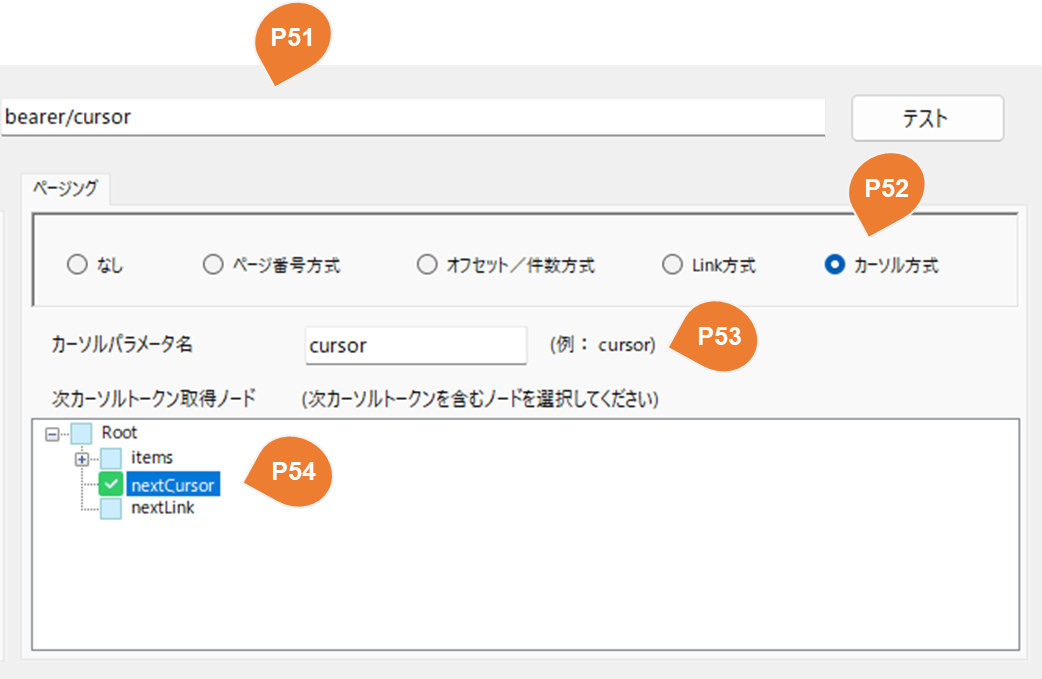The image size is (1042, 679).
Task: Open the ページング tab
Action: coord(66,189)
